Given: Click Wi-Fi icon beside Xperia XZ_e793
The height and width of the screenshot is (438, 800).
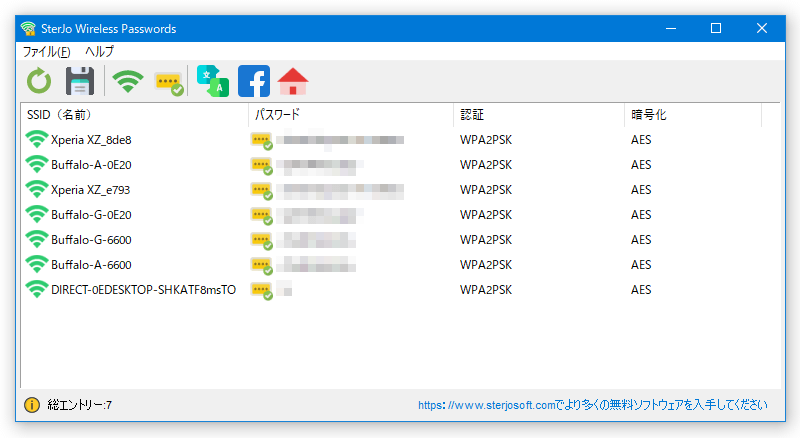Looking at the screenshot, I should tap(37, 189).
